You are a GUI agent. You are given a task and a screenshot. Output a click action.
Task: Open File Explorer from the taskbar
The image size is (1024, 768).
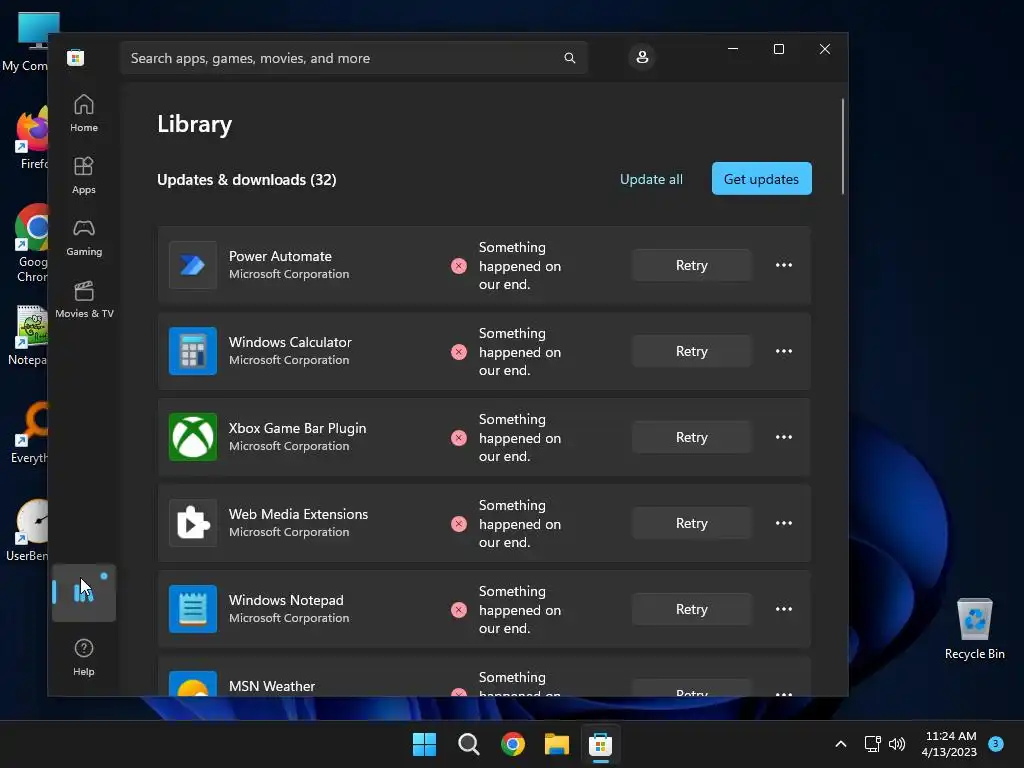pos(557,744)
